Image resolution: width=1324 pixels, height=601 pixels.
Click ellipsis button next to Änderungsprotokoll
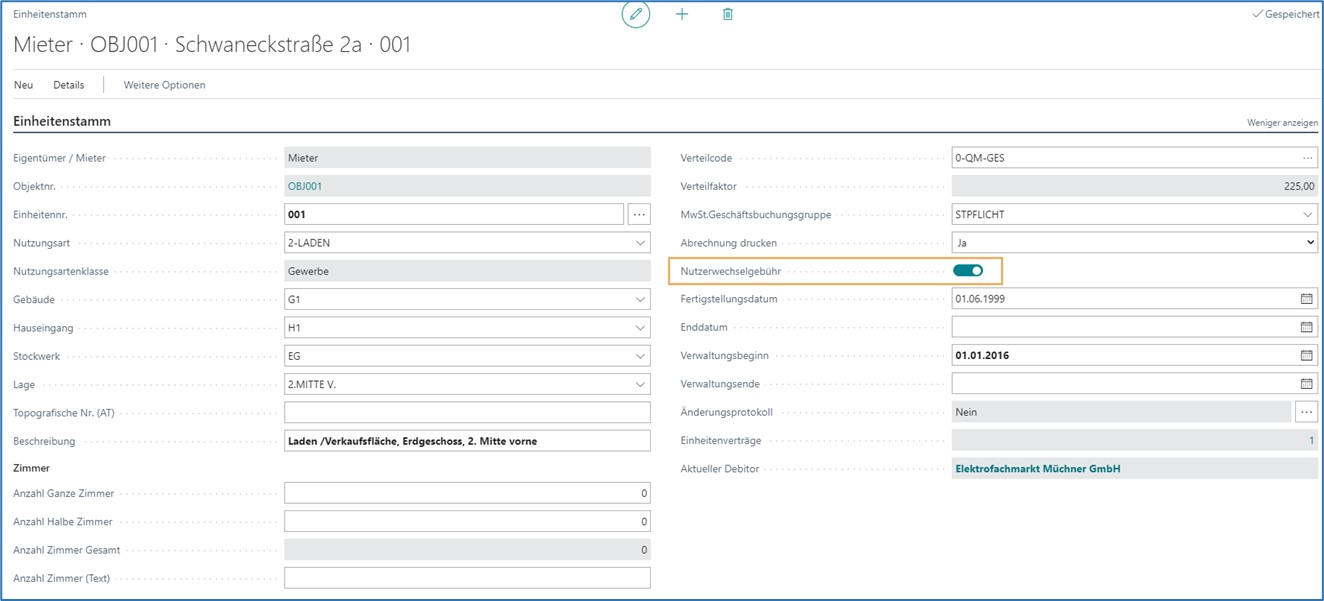click(x=1306, y=412)
